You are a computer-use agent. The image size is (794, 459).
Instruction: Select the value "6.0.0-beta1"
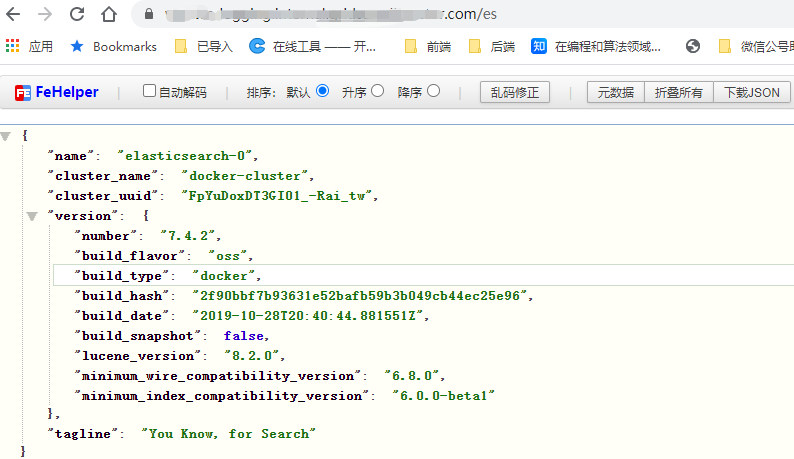(x=443, y=396)
